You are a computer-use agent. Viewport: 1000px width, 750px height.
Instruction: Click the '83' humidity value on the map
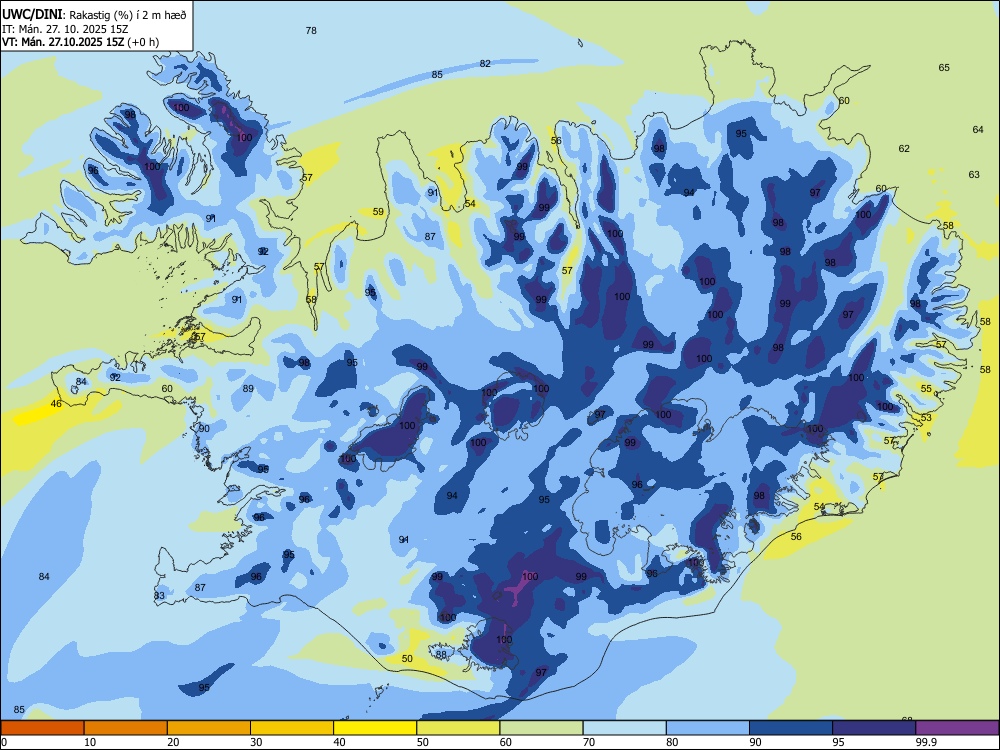(159, 596)
